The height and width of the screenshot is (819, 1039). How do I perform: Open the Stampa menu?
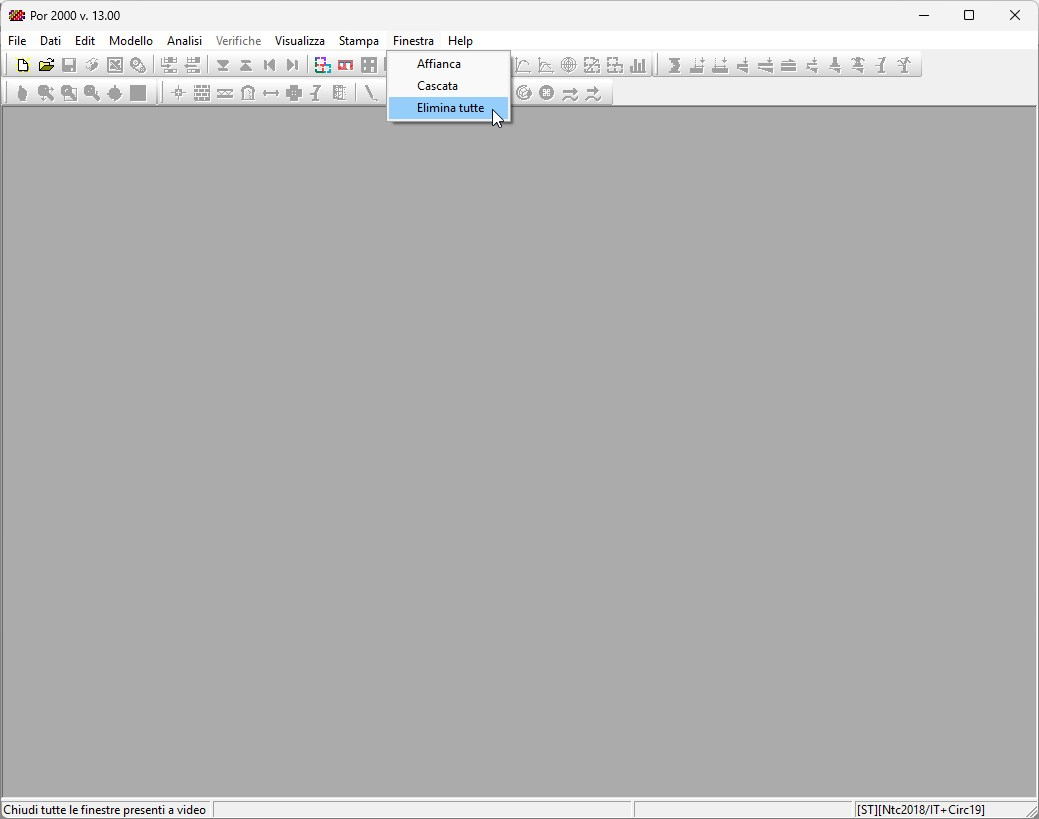pos(358,41)
